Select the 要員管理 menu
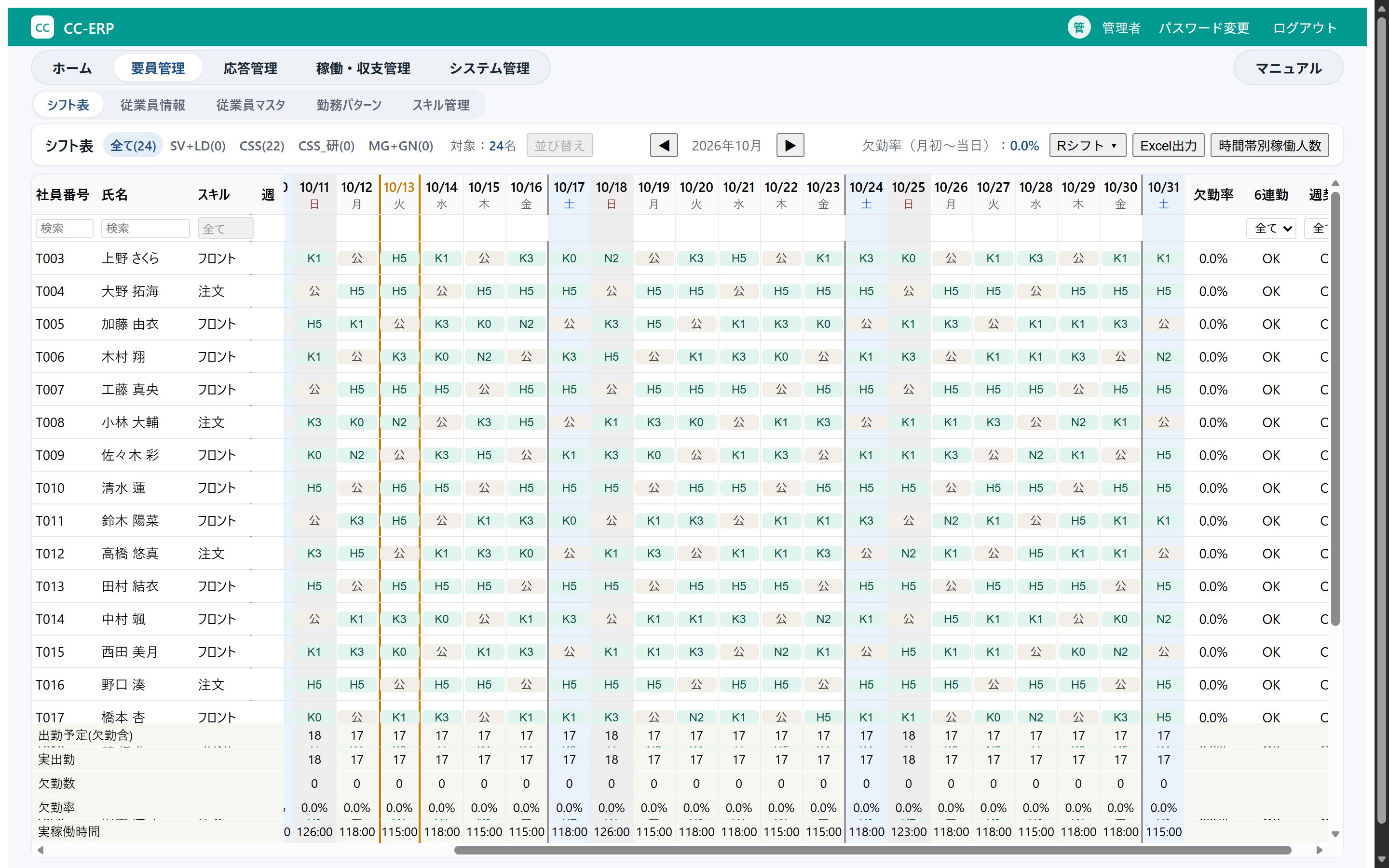1389x868 pixels. [158, 68]
